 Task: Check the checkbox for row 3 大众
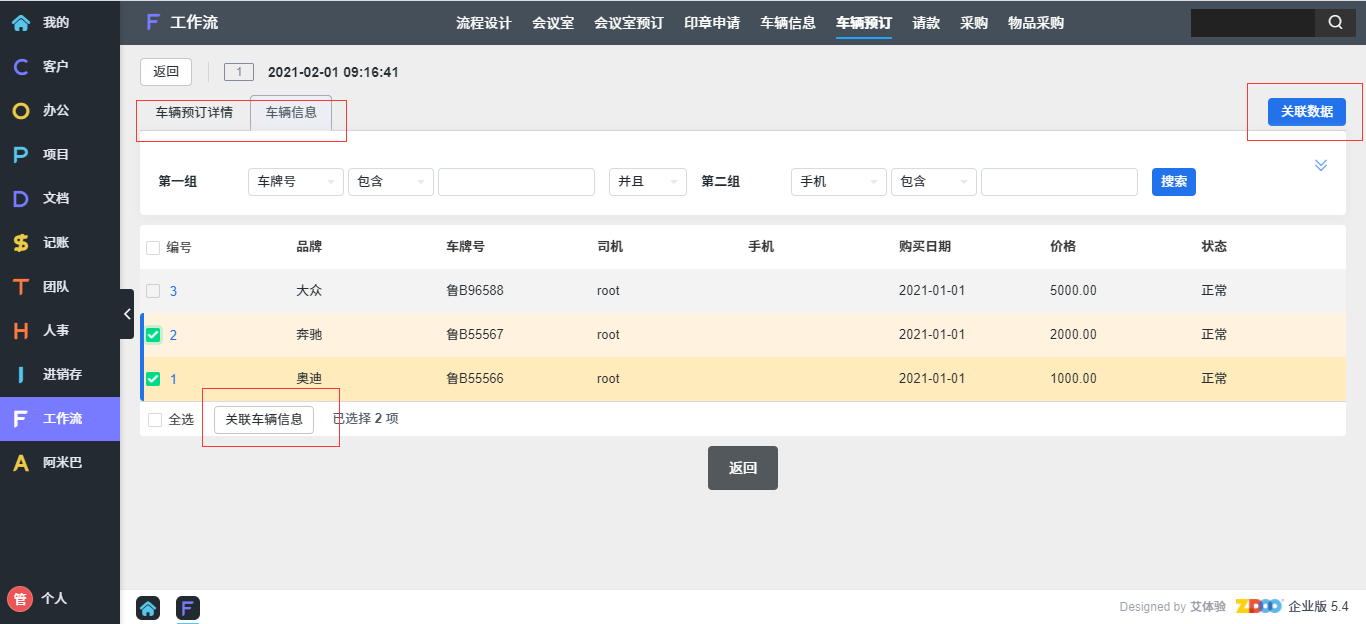coord(153,291)
